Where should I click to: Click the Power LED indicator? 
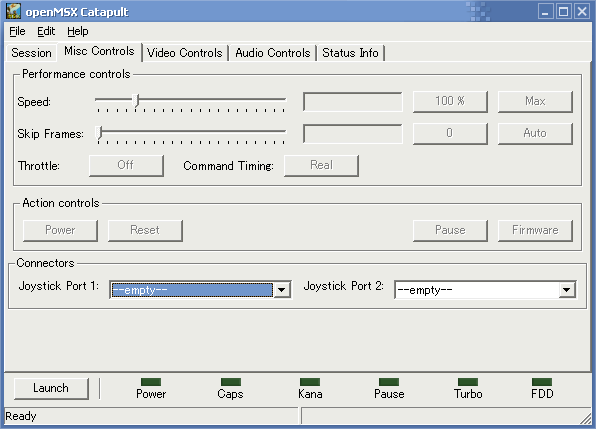pyautogui.click(x=151, y=382)
